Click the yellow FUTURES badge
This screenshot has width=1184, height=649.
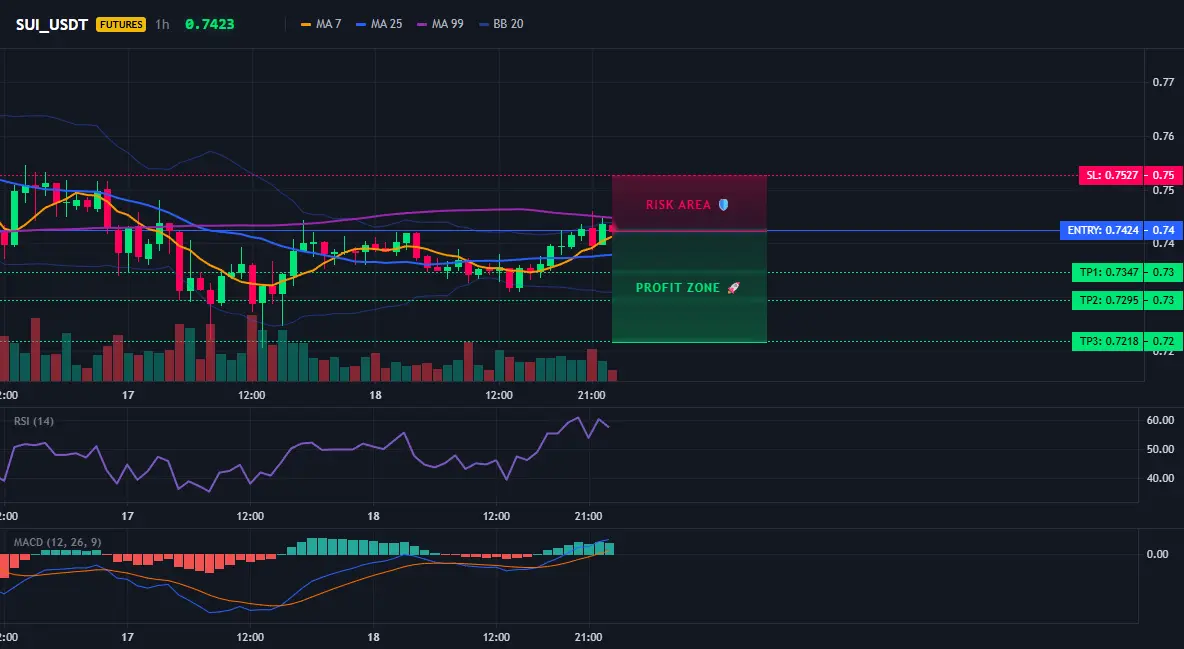(x=121, y=24)
